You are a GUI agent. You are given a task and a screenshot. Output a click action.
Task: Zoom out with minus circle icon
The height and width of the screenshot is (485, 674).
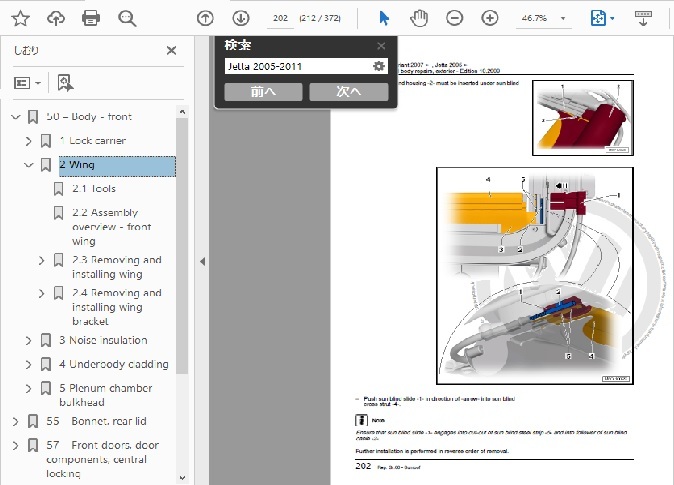pyautogui.click(x=454, y=18)
